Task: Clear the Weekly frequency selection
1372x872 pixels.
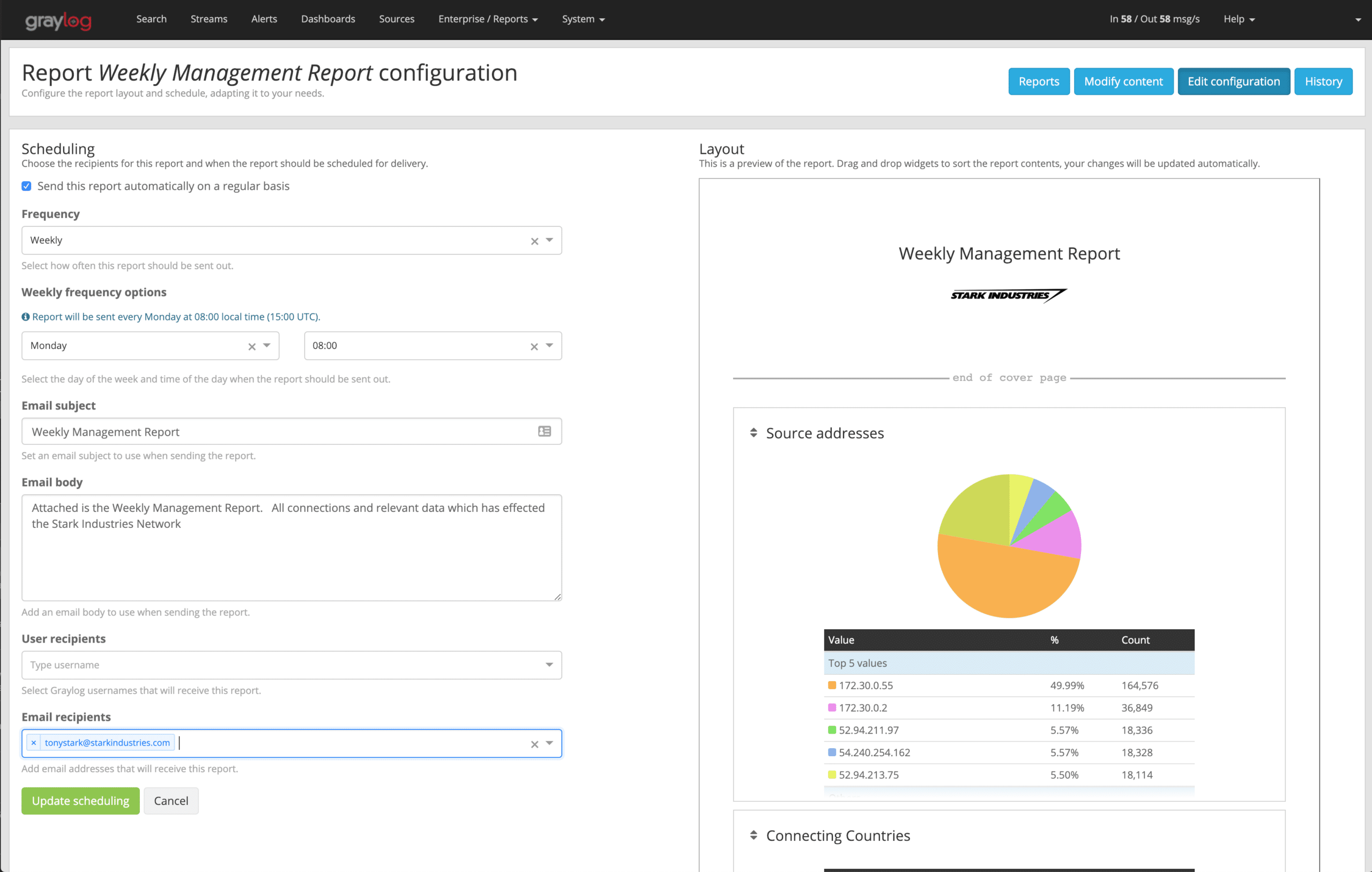Action: [534, 241]
